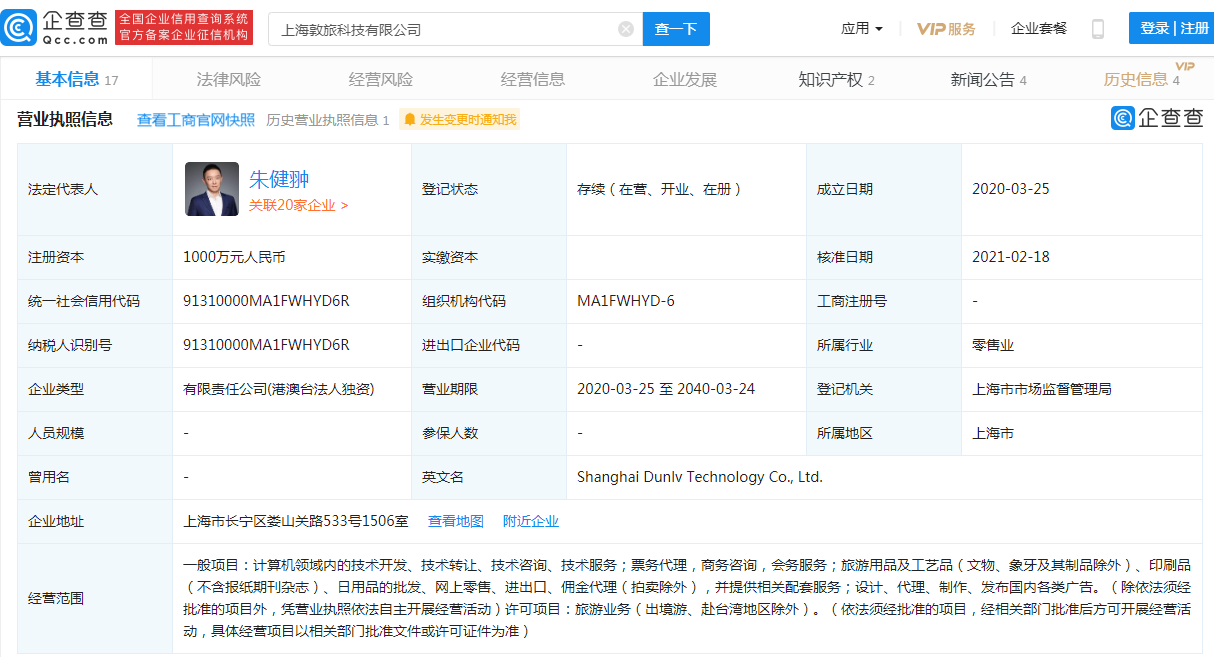The image size is (1214, 657).
Task: Switch to 知识产权 tab
Action: tap(837, 79)
